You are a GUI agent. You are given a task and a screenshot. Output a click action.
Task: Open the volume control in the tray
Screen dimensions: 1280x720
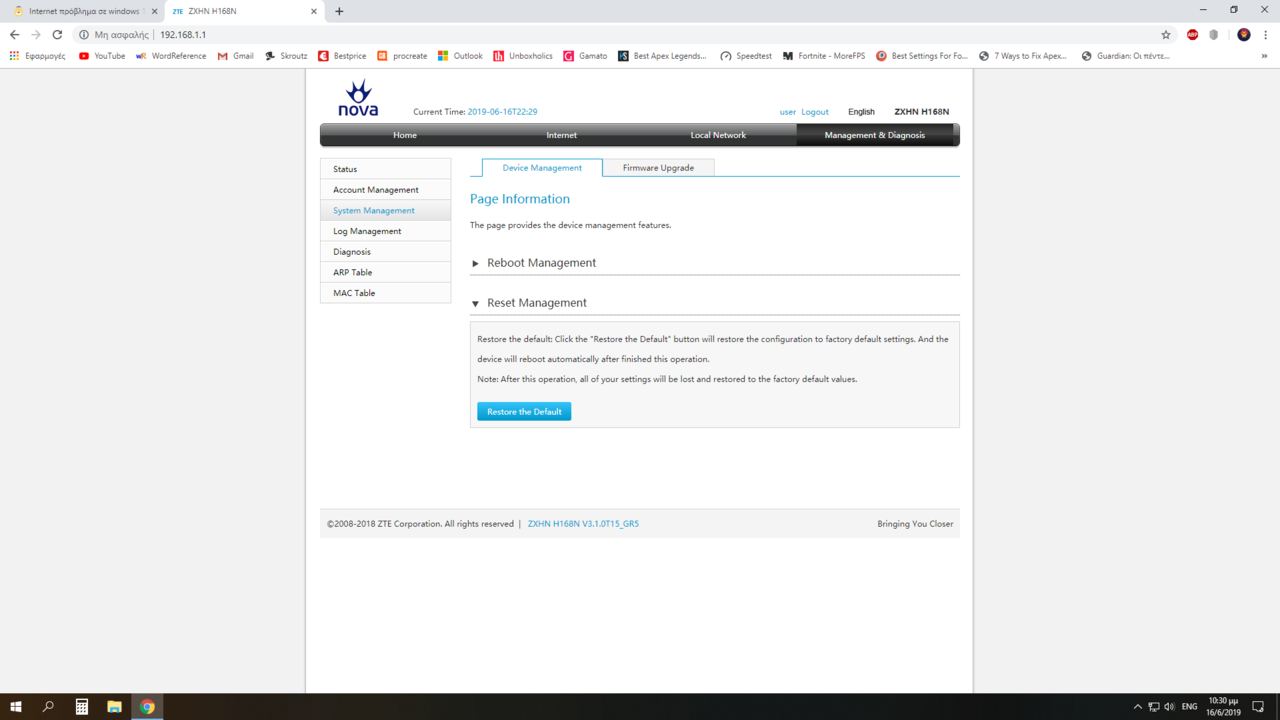tap(1169, 706)
